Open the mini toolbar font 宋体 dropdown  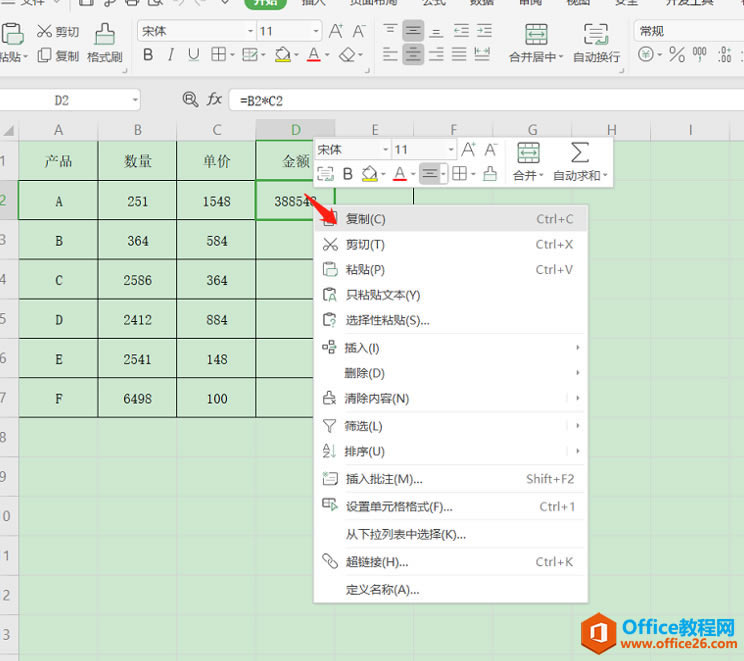click(386, 150)
